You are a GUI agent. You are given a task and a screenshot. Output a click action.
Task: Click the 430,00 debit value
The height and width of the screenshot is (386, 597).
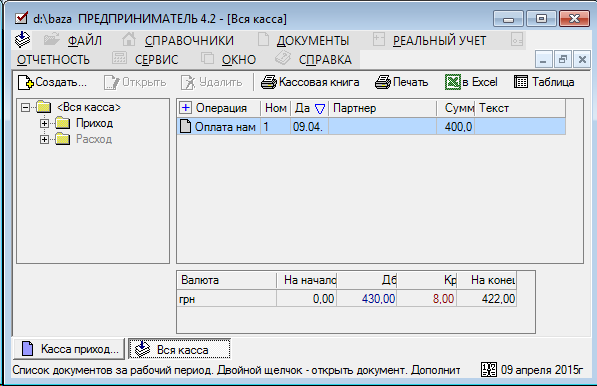(378, 298)
